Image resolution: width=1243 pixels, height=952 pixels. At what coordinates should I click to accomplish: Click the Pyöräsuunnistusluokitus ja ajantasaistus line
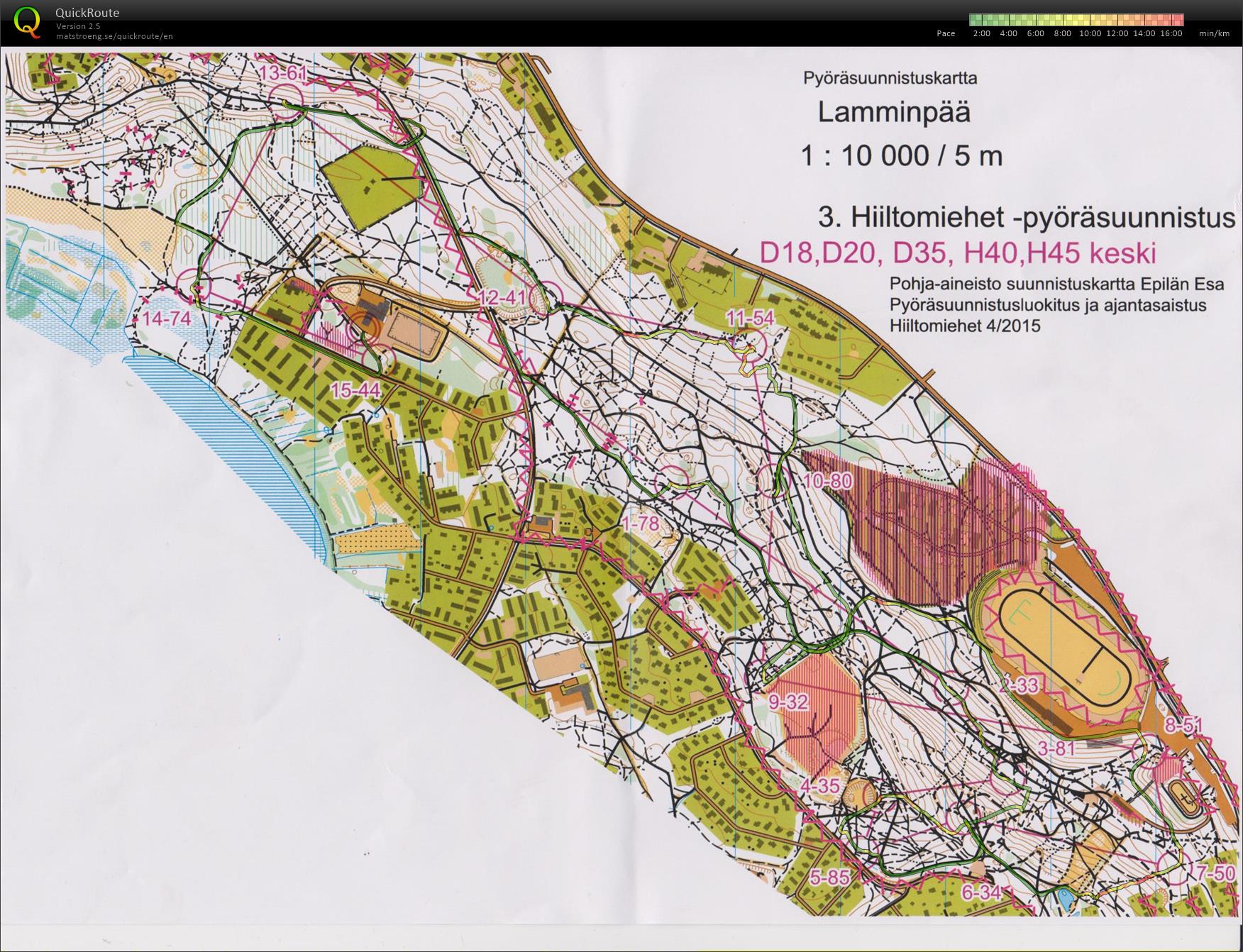[x=1048, y=306]
